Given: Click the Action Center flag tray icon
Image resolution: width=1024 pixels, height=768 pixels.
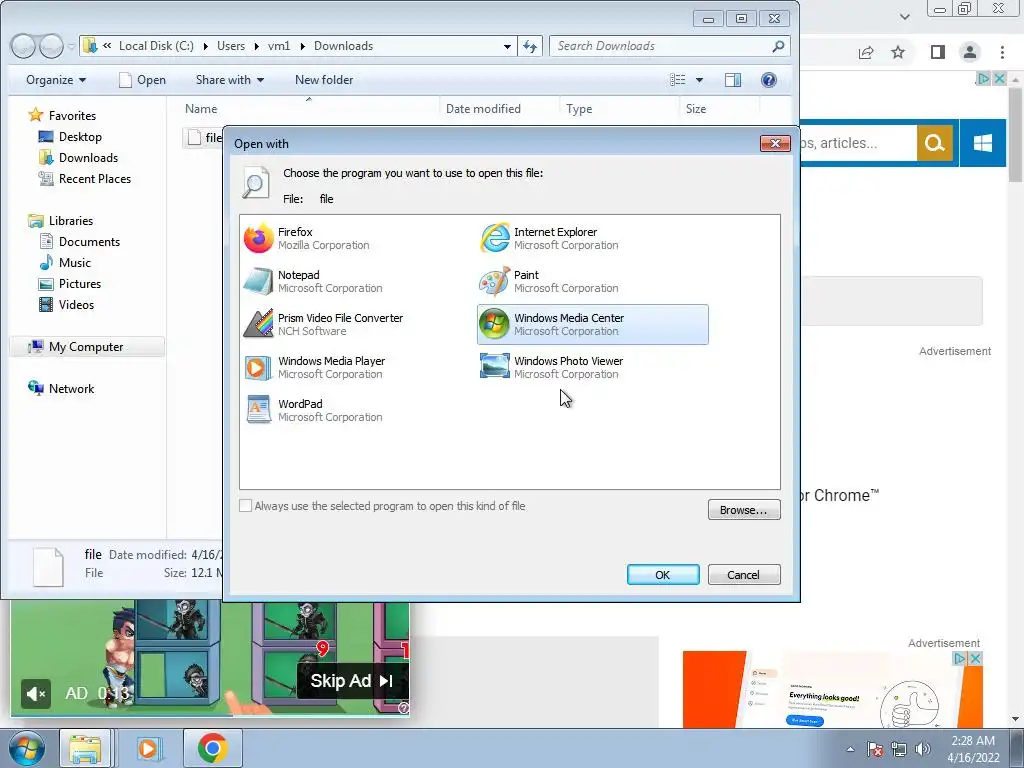Looking at the screenshot, I should tap(875, 749).
